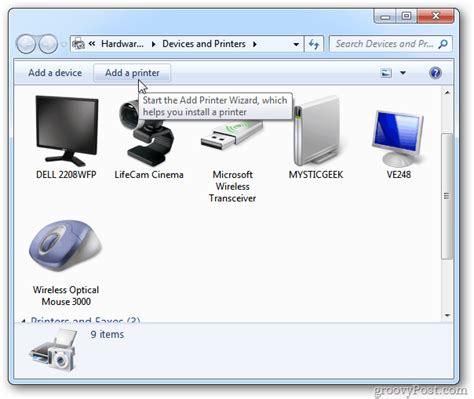This screenshot has width=474, height=399.
Task: Maximize the Devices and Printers window
Action: [406, 16]
